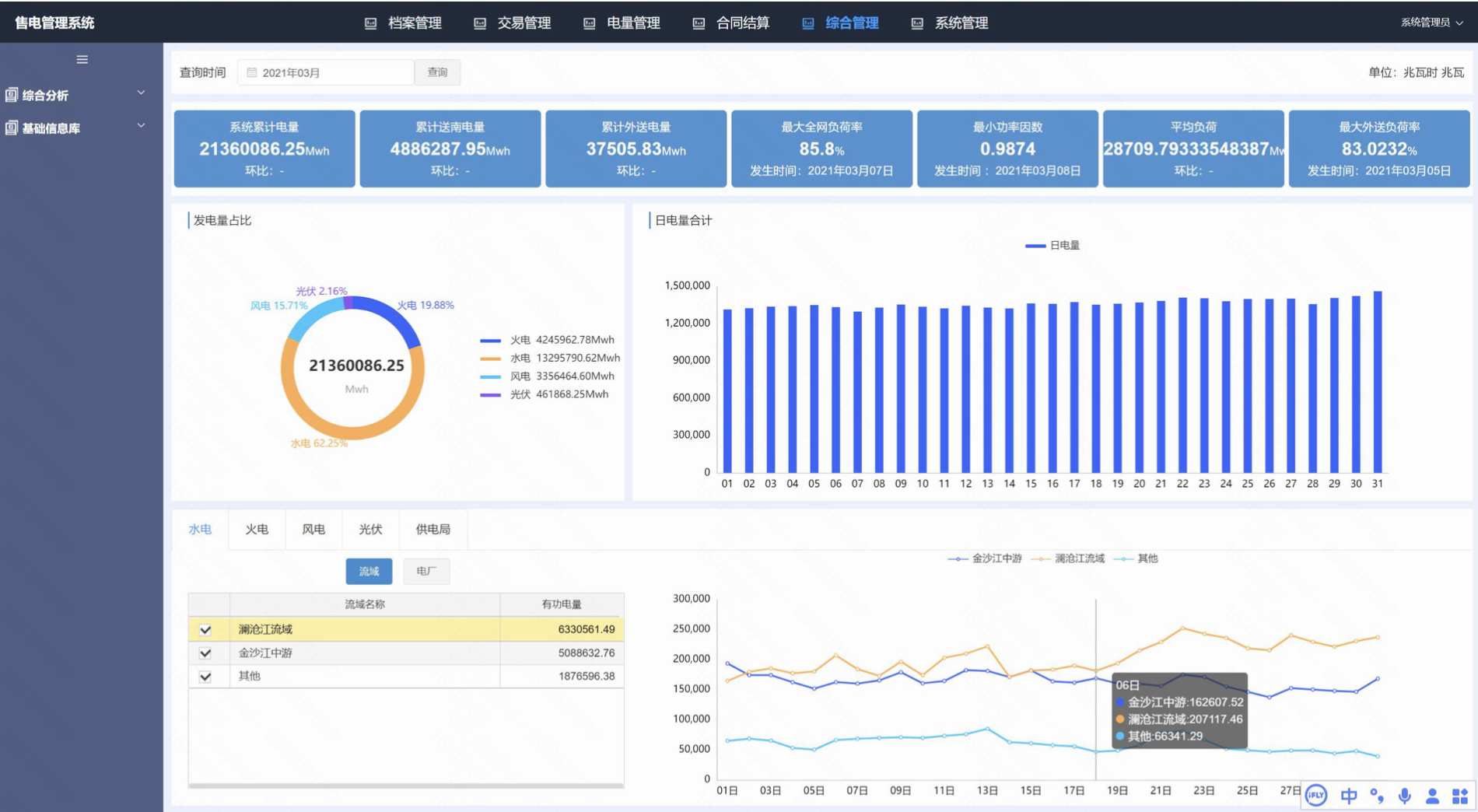
Task: Click the calendar icon in date field
Action: (252, 72)
